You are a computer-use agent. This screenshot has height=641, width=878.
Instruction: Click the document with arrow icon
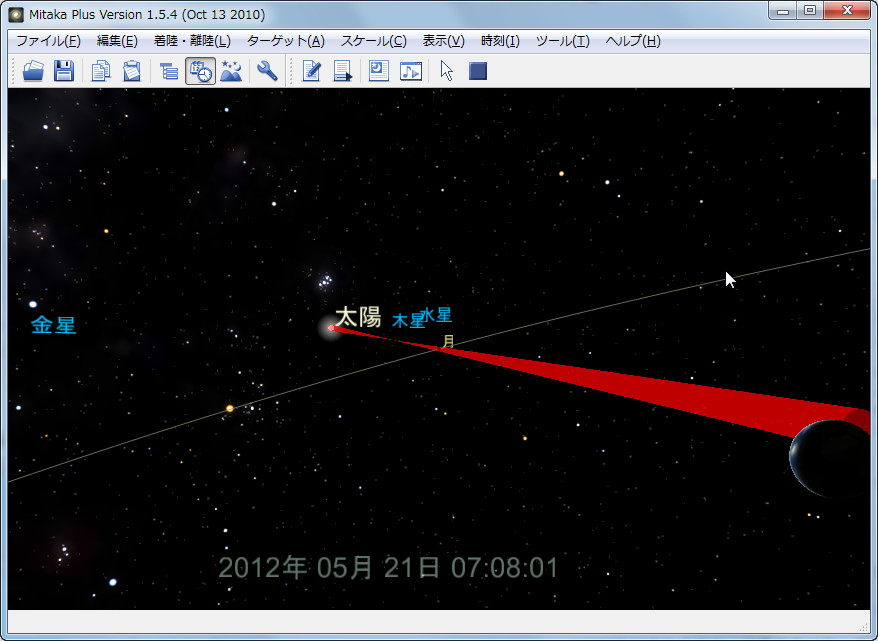tap(342, 71)
